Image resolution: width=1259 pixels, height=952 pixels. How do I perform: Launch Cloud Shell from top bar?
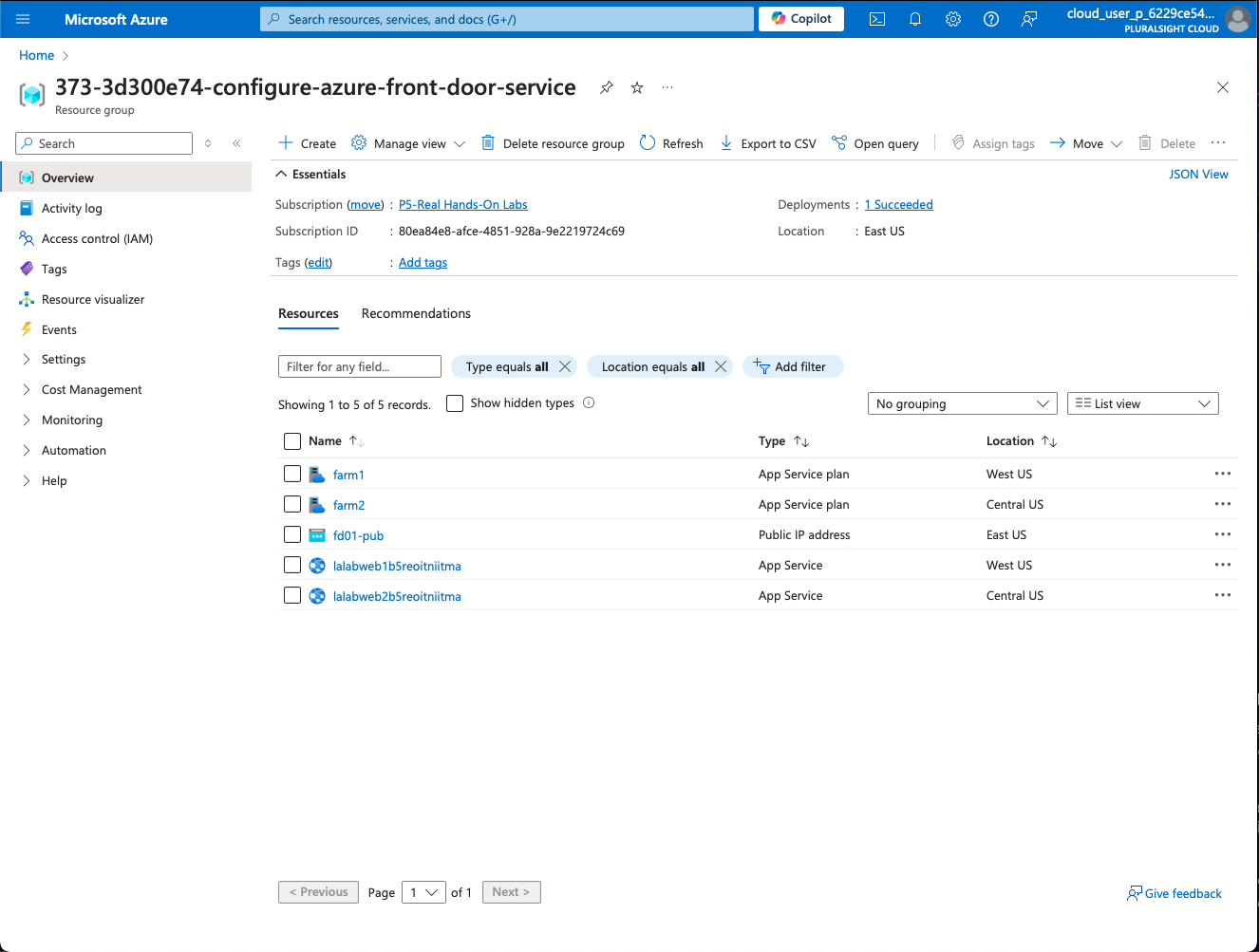[x=877, y=19]
